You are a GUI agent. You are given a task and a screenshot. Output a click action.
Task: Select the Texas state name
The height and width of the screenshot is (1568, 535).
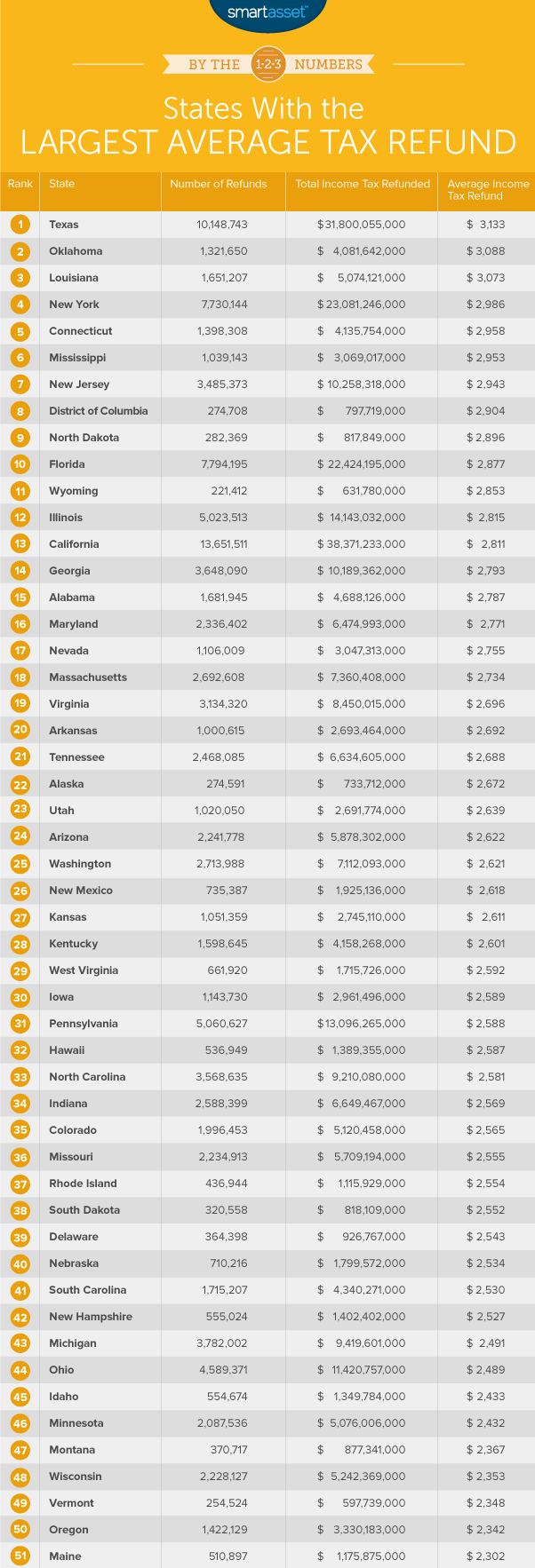click(64, 225)
